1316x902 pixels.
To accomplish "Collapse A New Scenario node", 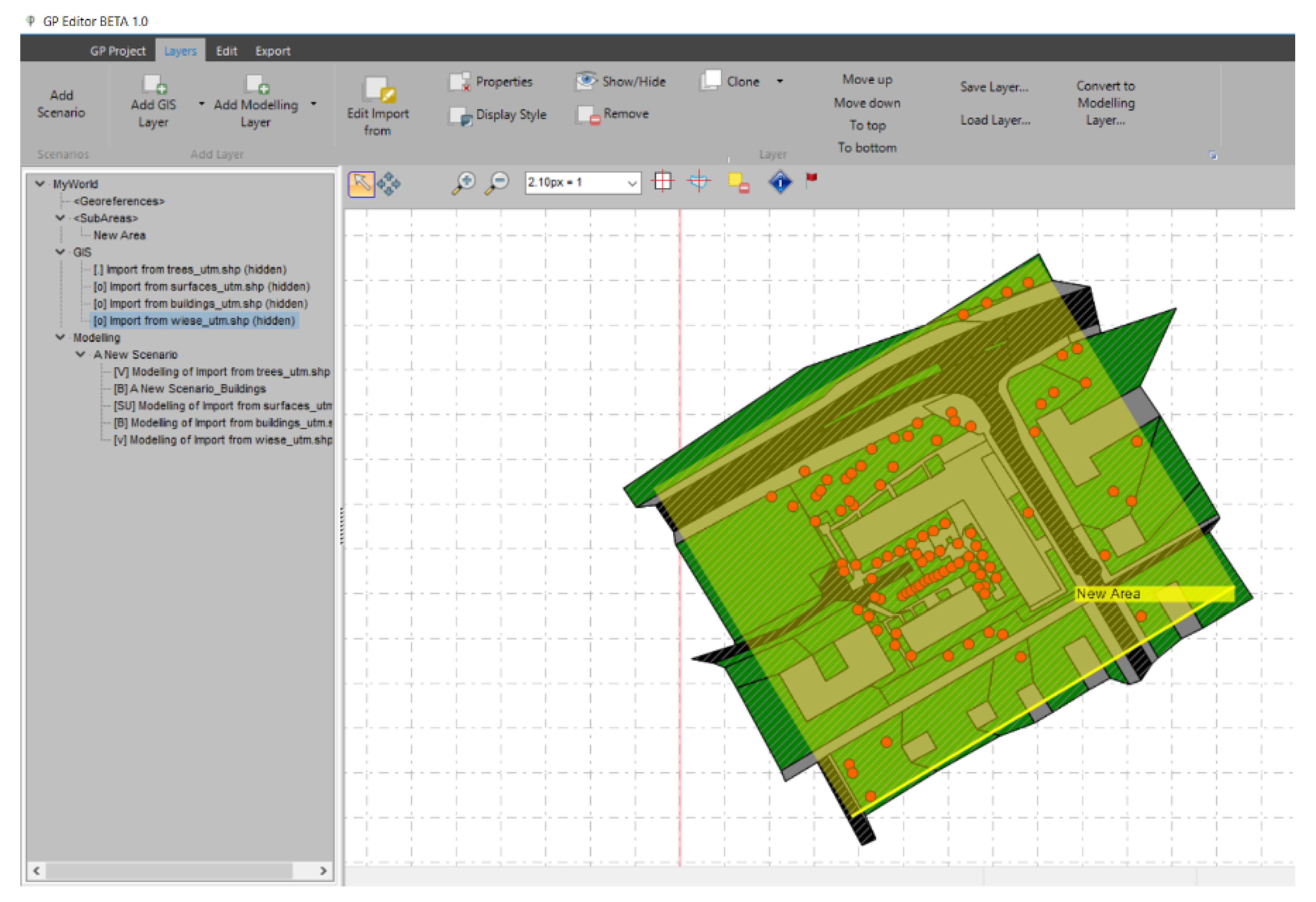I will (x=81, y=354).
